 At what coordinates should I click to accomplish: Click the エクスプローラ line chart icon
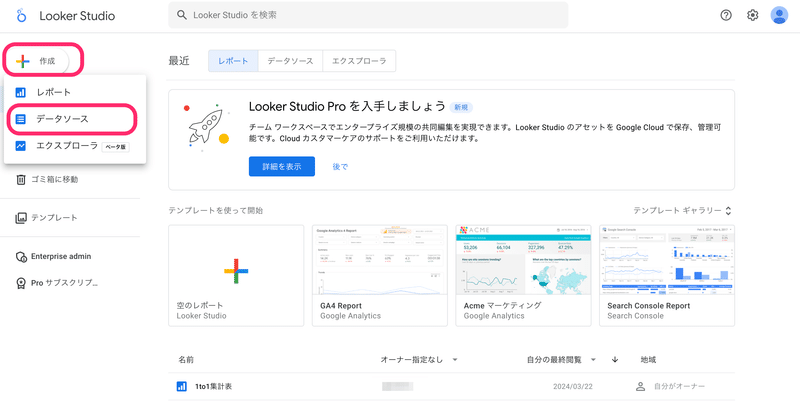click(20, 146)
